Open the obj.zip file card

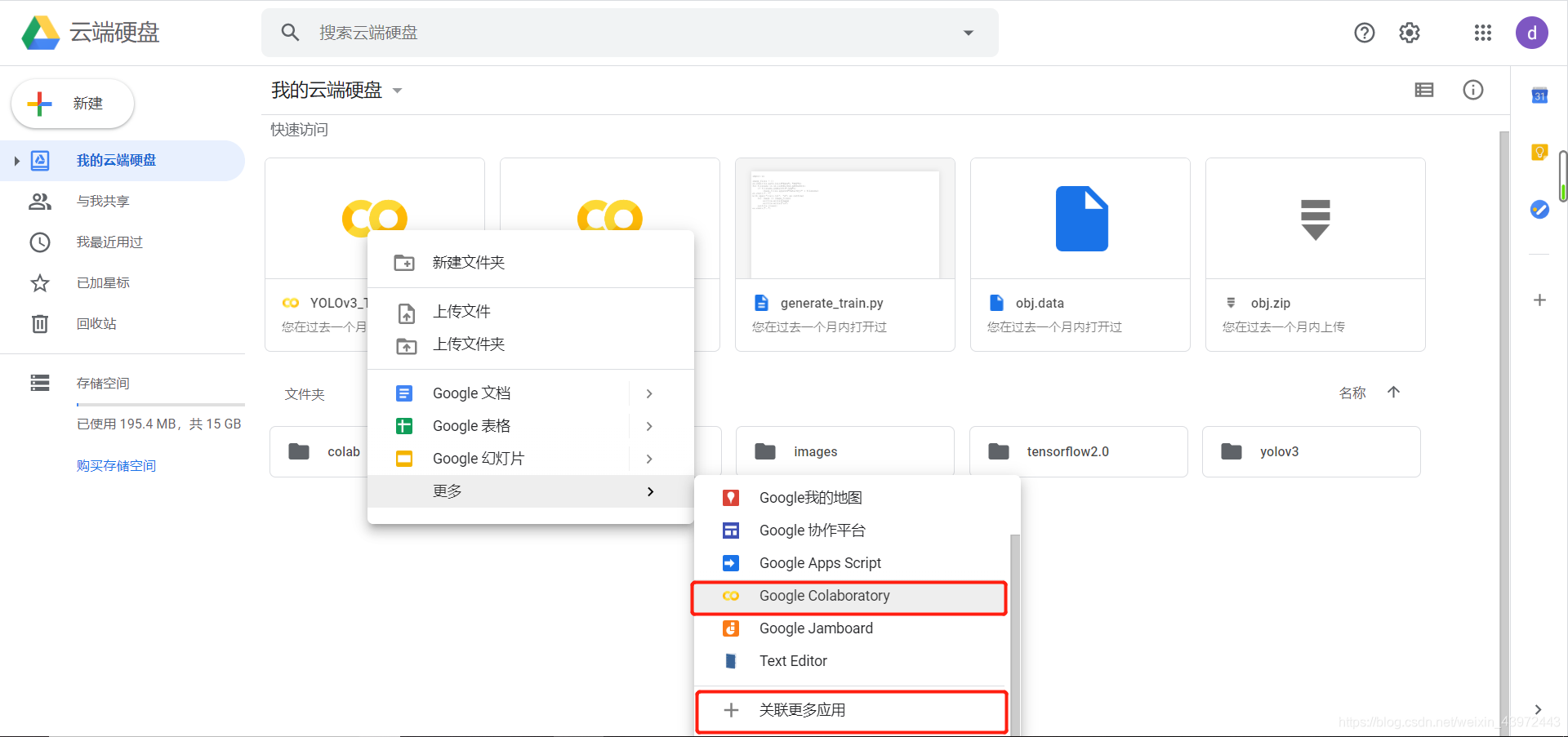1316,255
